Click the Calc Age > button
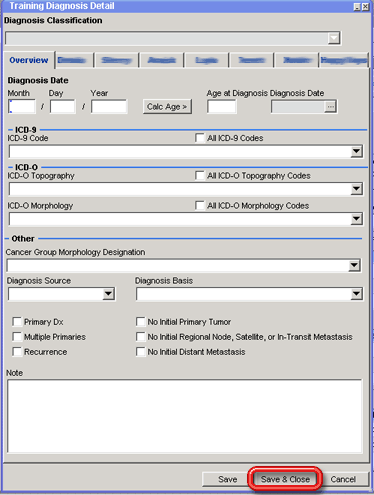This screenshot has width=374, height=495. (x=167, y=107)
